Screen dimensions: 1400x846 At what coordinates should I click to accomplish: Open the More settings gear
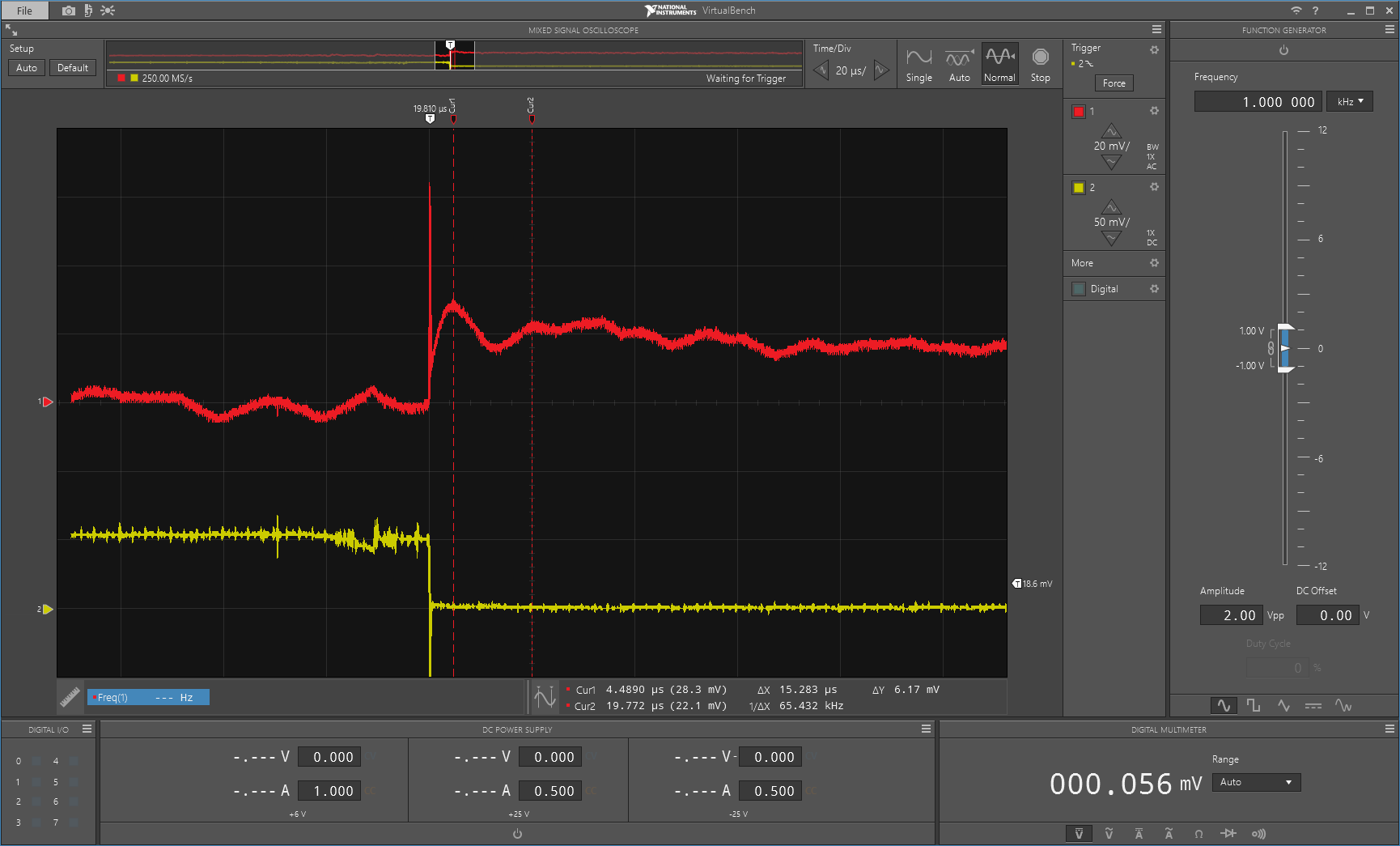click(1154, 263)
